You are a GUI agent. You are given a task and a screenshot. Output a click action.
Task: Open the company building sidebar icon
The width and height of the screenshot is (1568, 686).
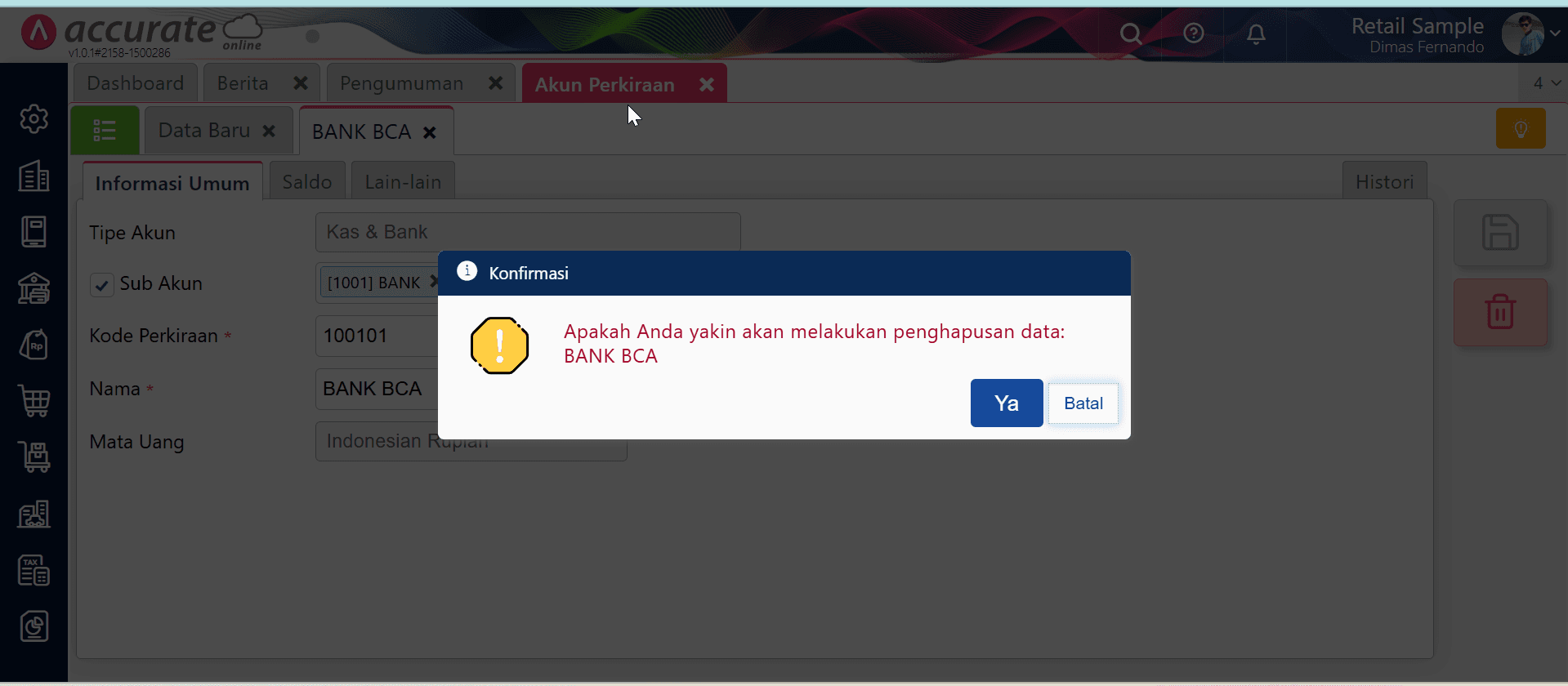point(34,176)
